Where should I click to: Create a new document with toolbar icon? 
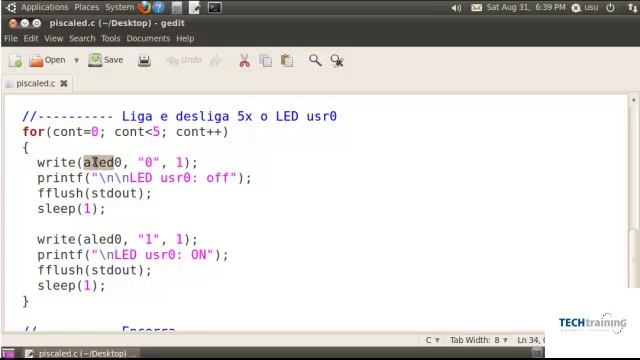point(16,60)
